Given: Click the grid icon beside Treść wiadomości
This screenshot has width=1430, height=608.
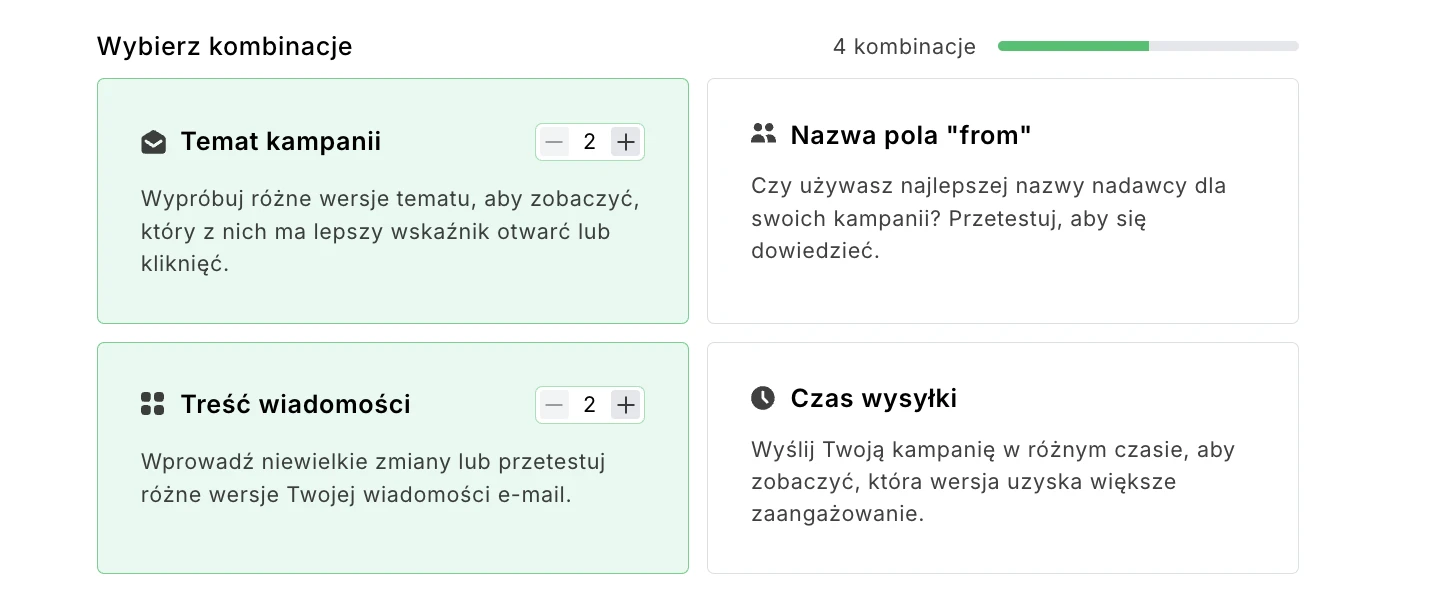Looking at the screenshot, I should (153, 404).
